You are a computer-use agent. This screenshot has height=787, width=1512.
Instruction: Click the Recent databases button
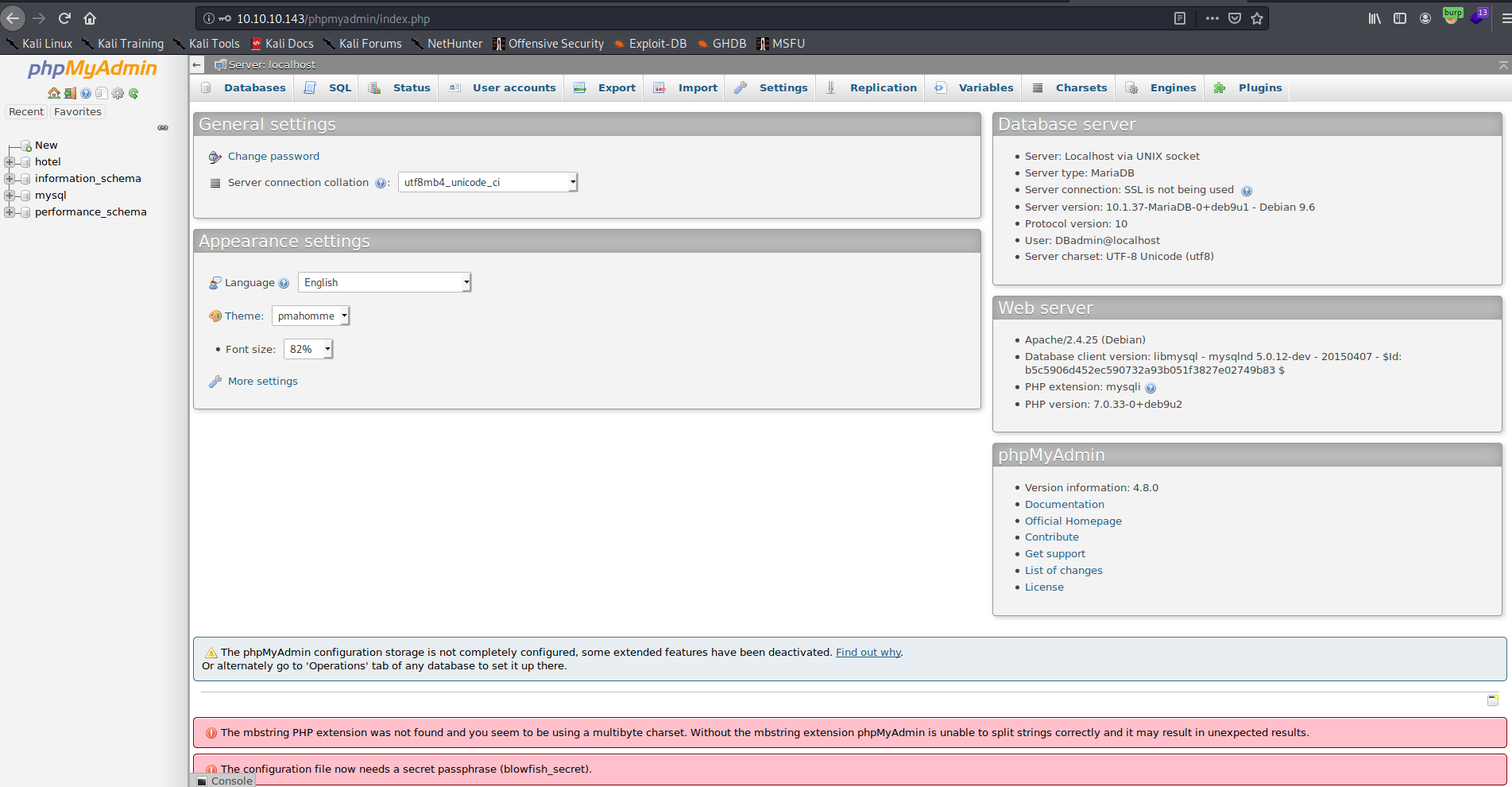(25, 111)
